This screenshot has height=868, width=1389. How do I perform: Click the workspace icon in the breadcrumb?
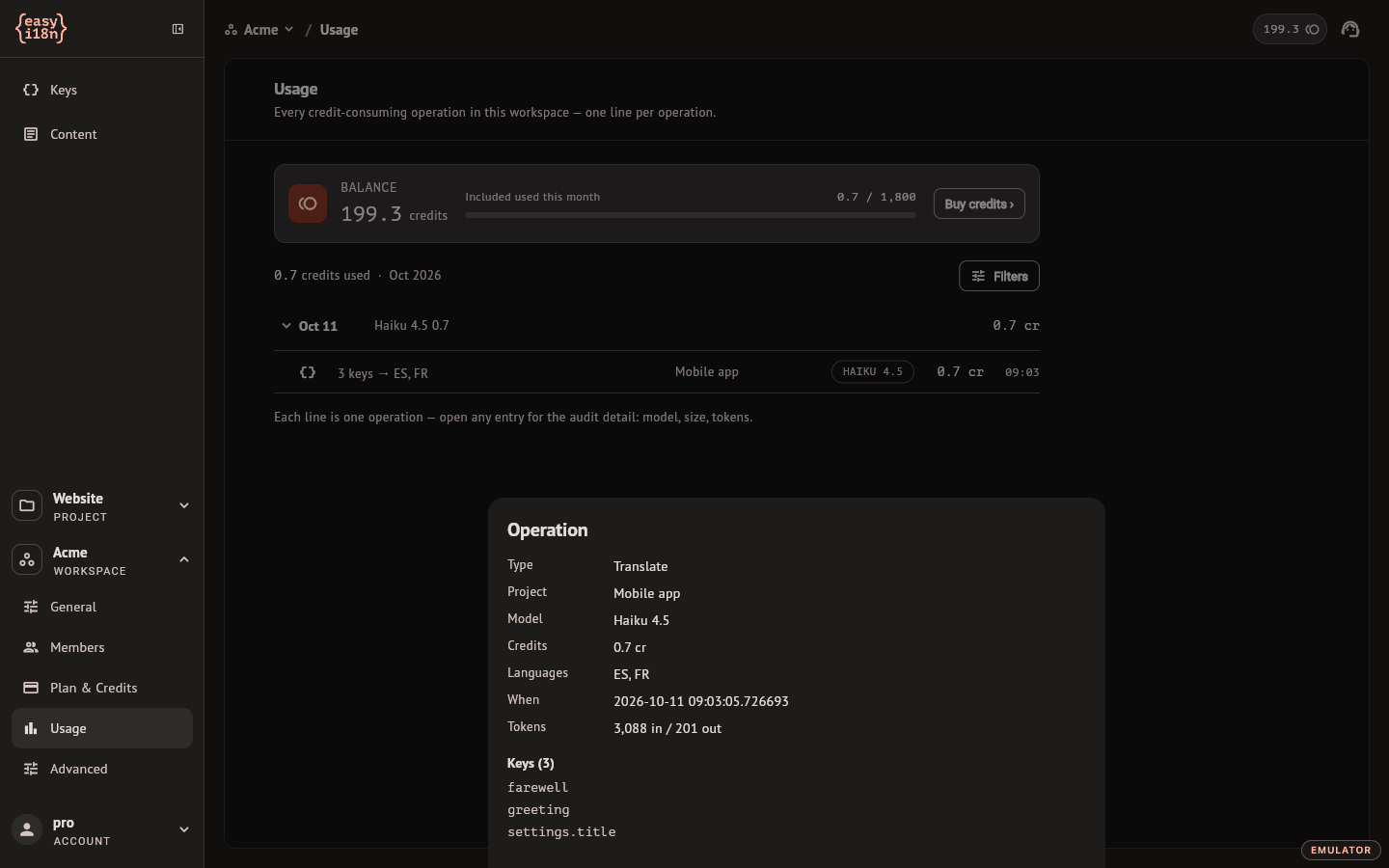pyautogui.click(x=231, y=30)
